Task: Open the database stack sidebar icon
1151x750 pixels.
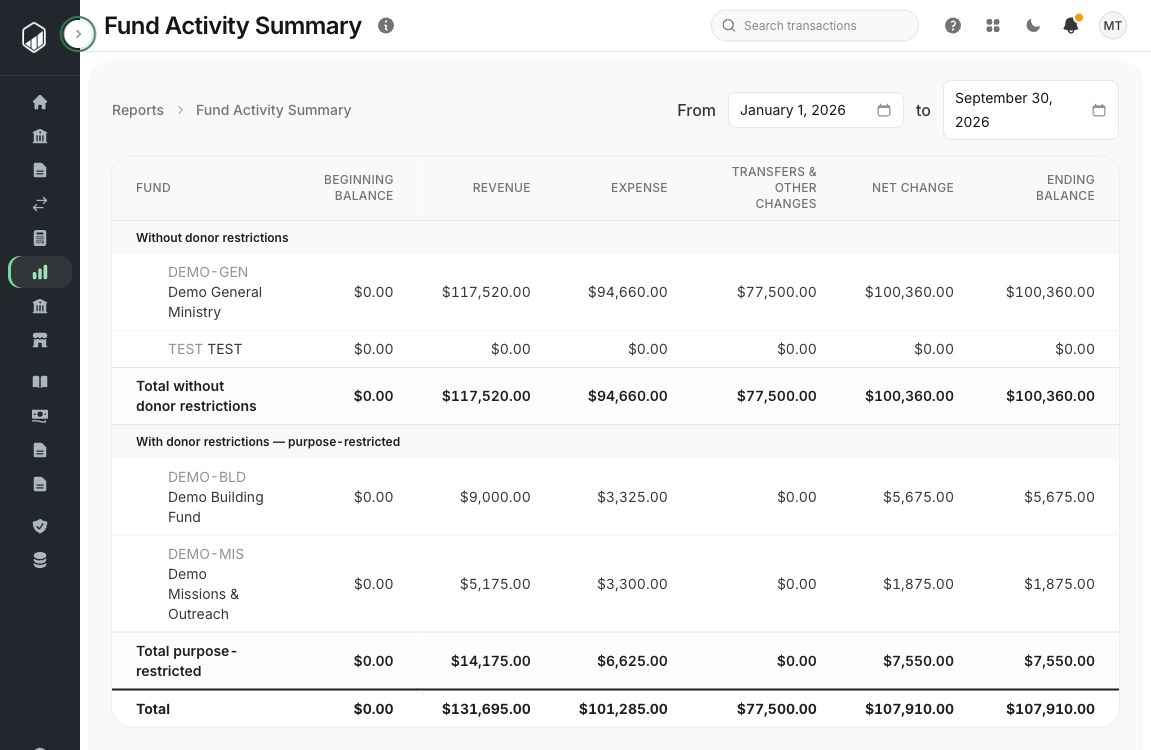Action: click(40, 560)
